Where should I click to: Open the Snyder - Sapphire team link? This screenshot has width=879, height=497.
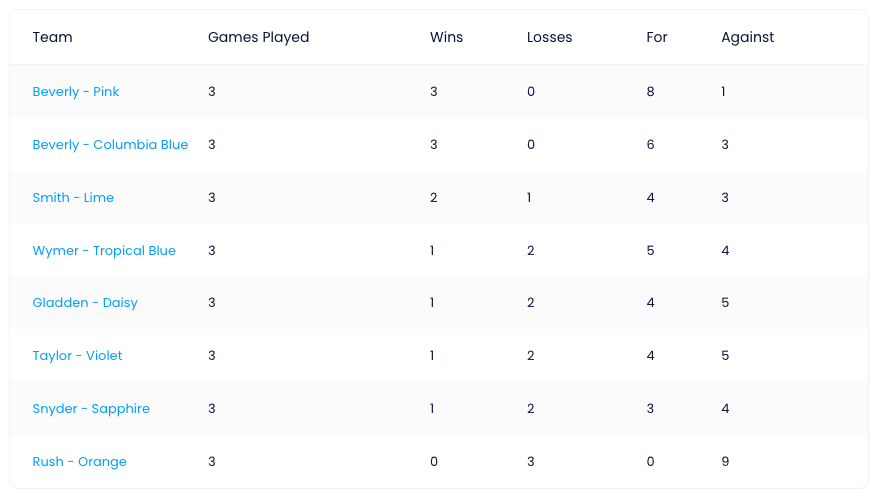pos(91,408)
